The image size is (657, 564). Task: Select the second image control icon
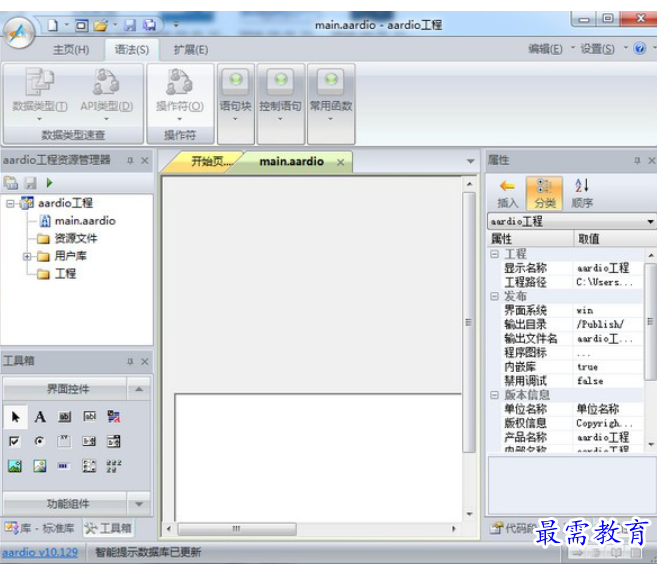click(40, 466)
